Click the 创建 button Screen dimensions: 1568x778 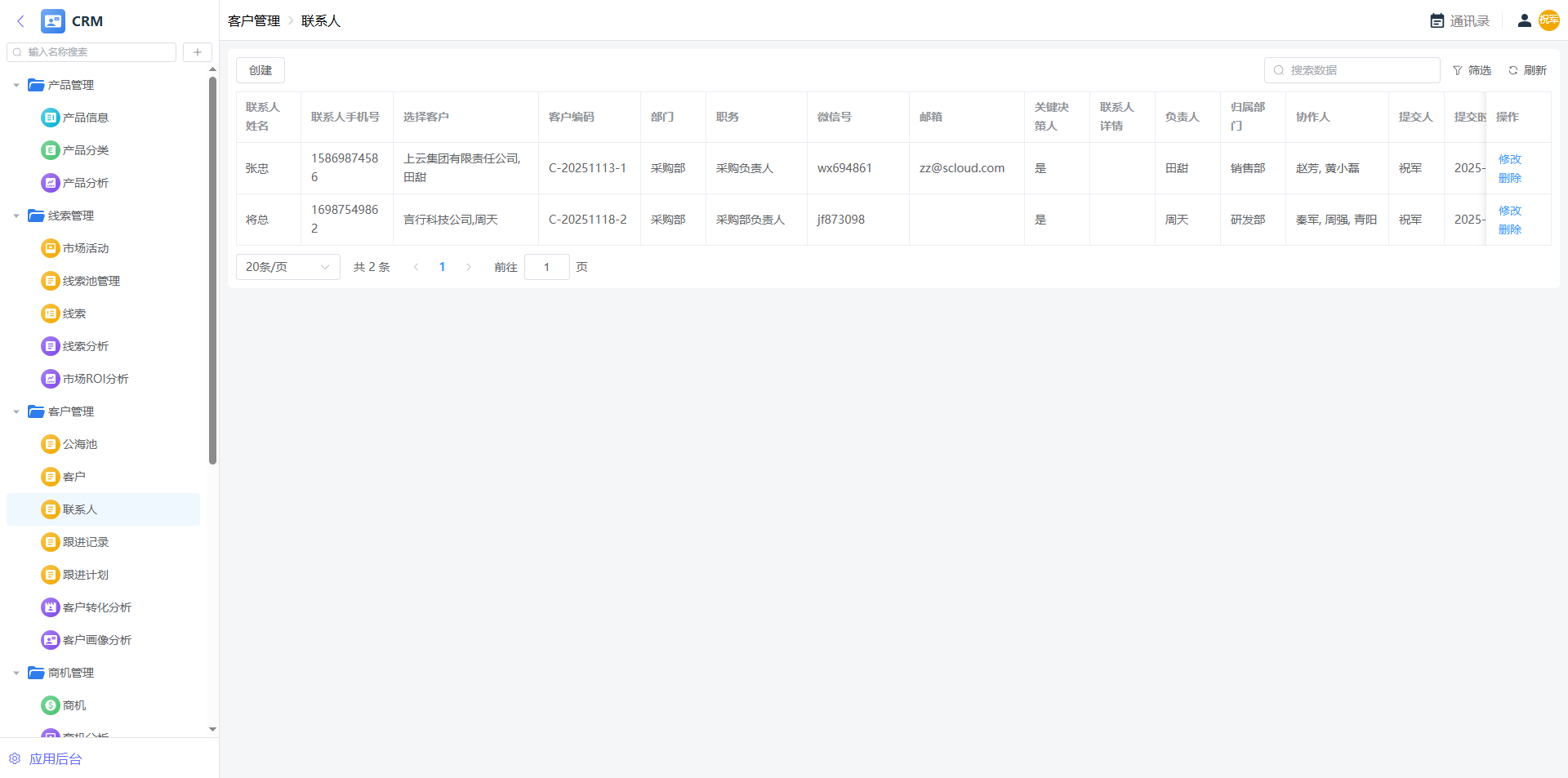[261, 70]
